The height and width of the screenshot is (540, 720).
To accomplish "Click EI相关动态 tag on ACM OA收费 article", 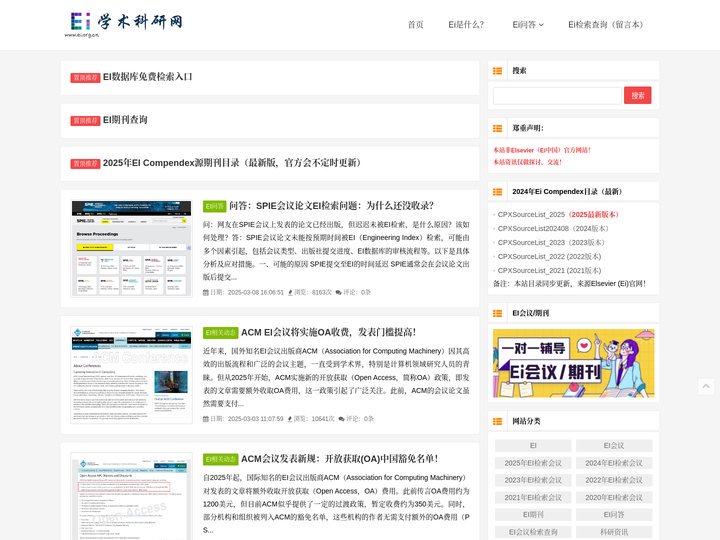I will 220,333.
